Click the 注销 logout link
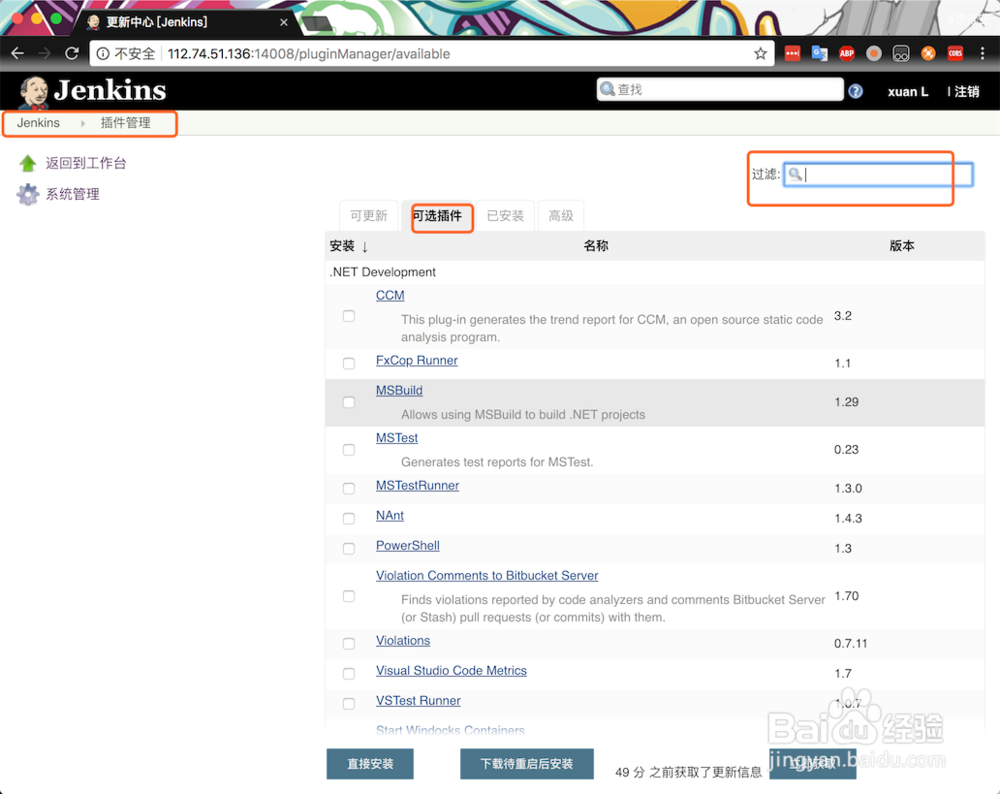The image size is (1000, 794). click(967, 92)
